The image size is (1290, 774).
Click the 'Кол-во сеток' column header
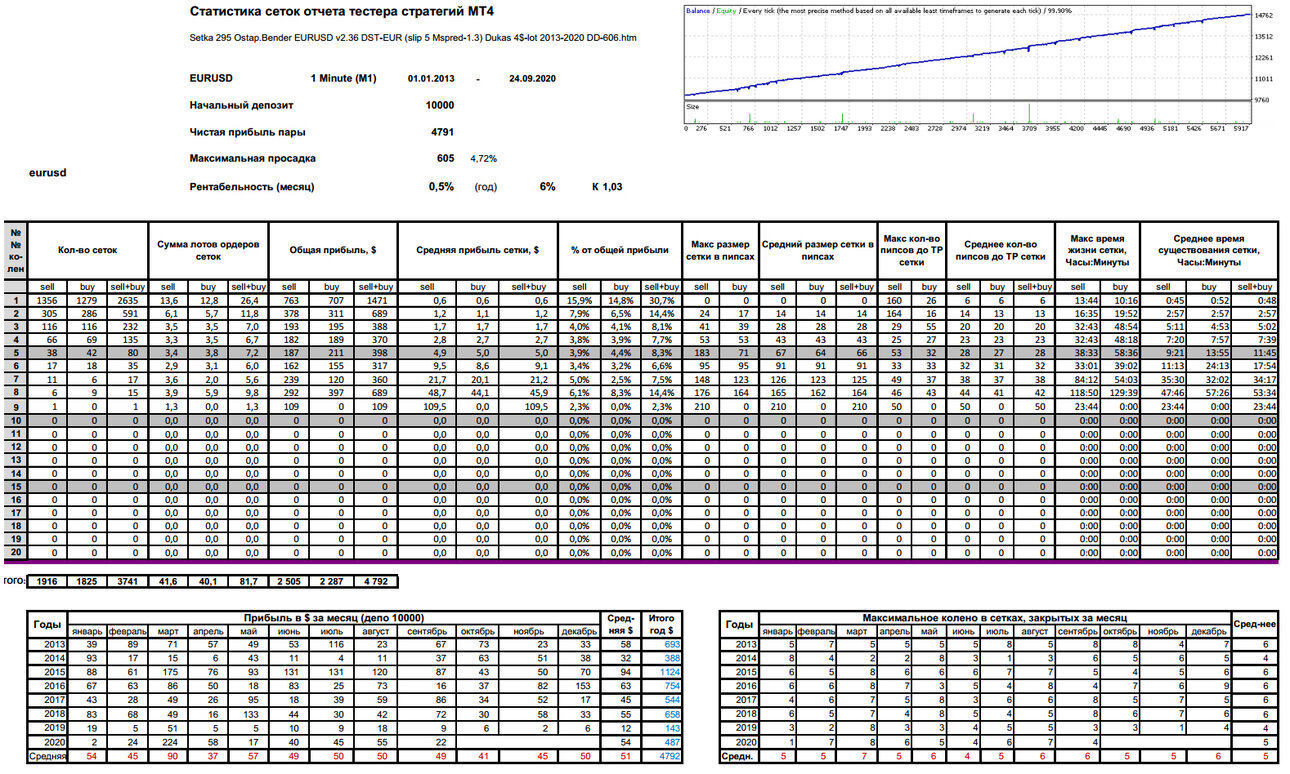pyautogui.click(x=88, y=249)
